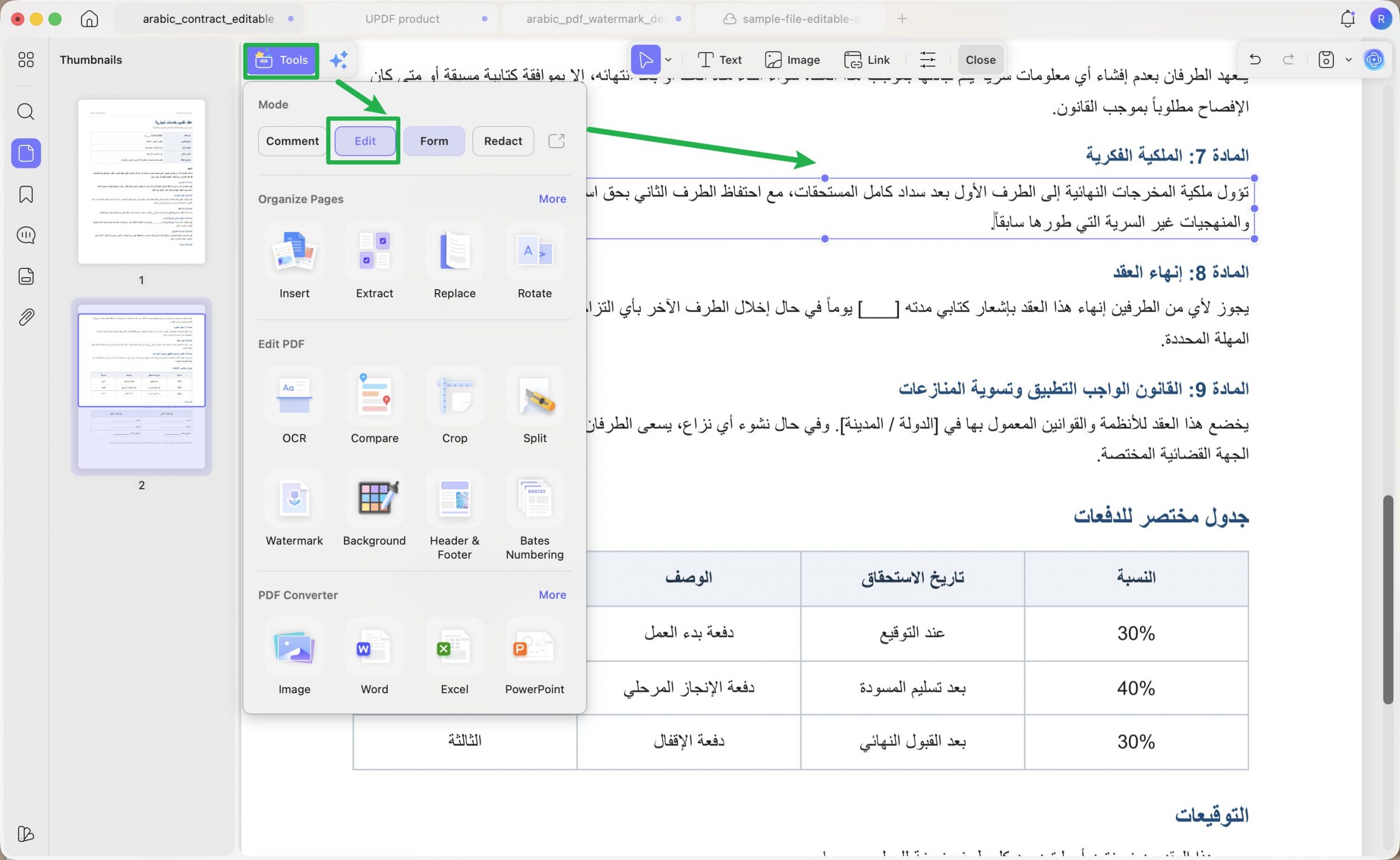
Task: Choose the Replace pages tool
Action: click(x=454, y=261)
